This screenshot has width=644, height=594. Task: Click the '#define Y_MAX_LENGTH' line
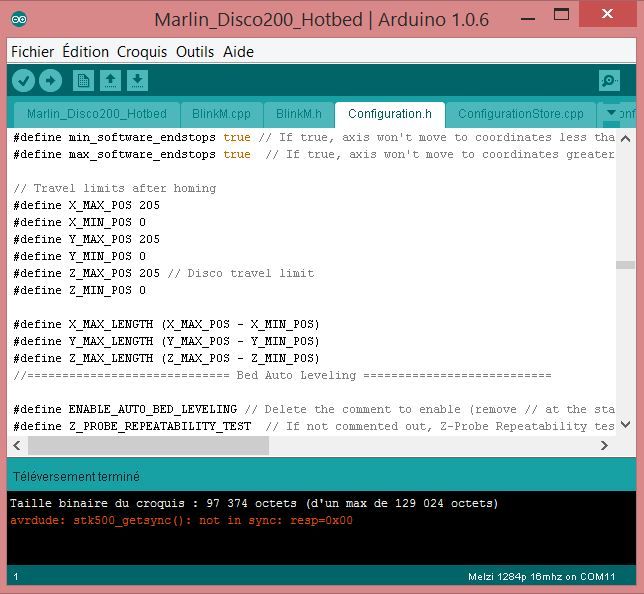[x=166, y=341]
